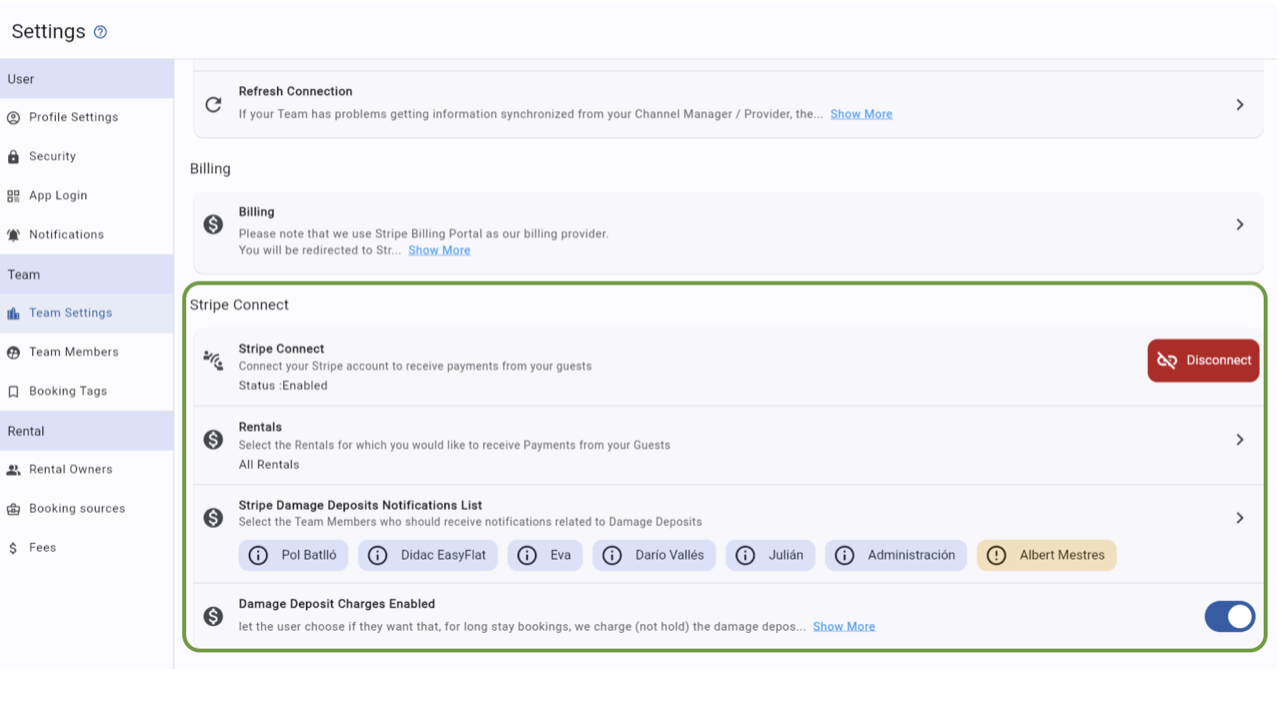Select the Pol Batlló member chip
The image size is (1286, 702).
293,555
